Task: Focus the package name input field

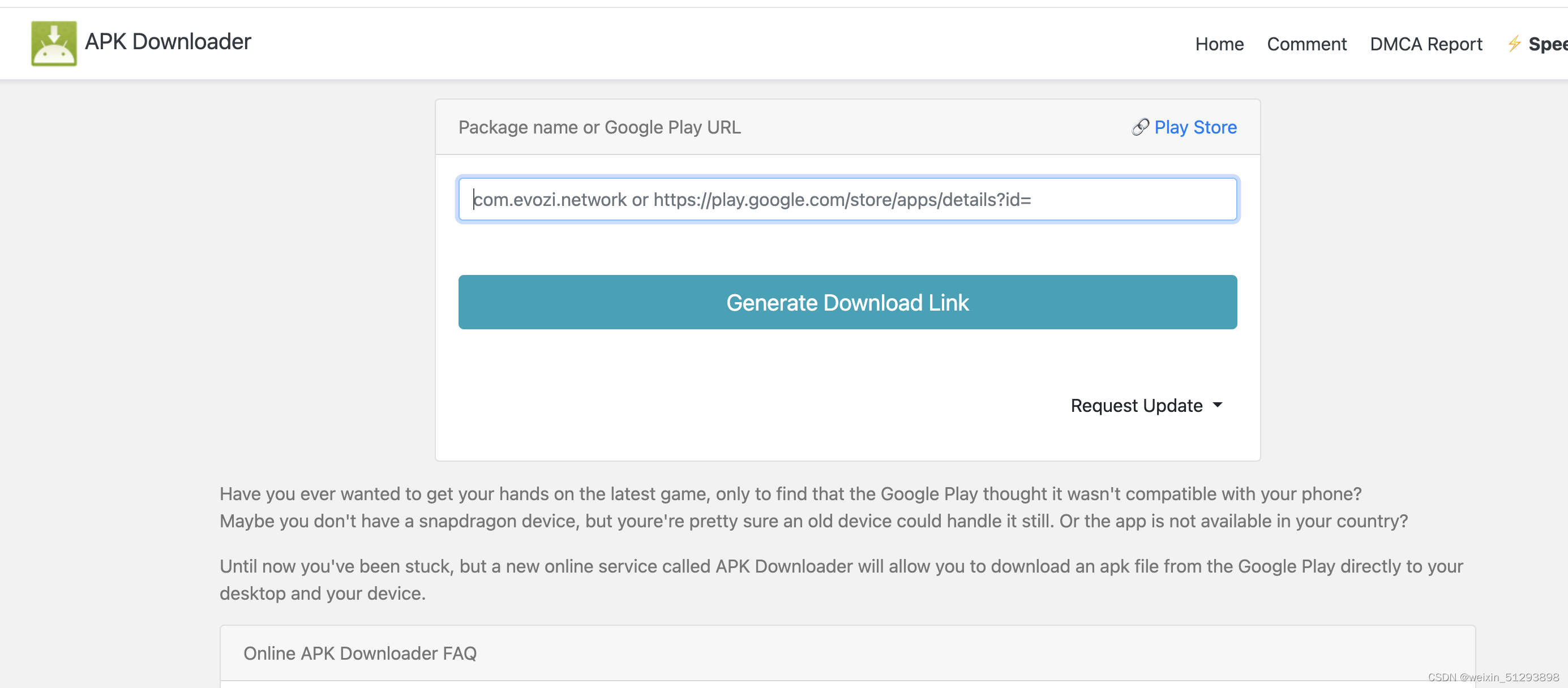Action: [847, 200]
